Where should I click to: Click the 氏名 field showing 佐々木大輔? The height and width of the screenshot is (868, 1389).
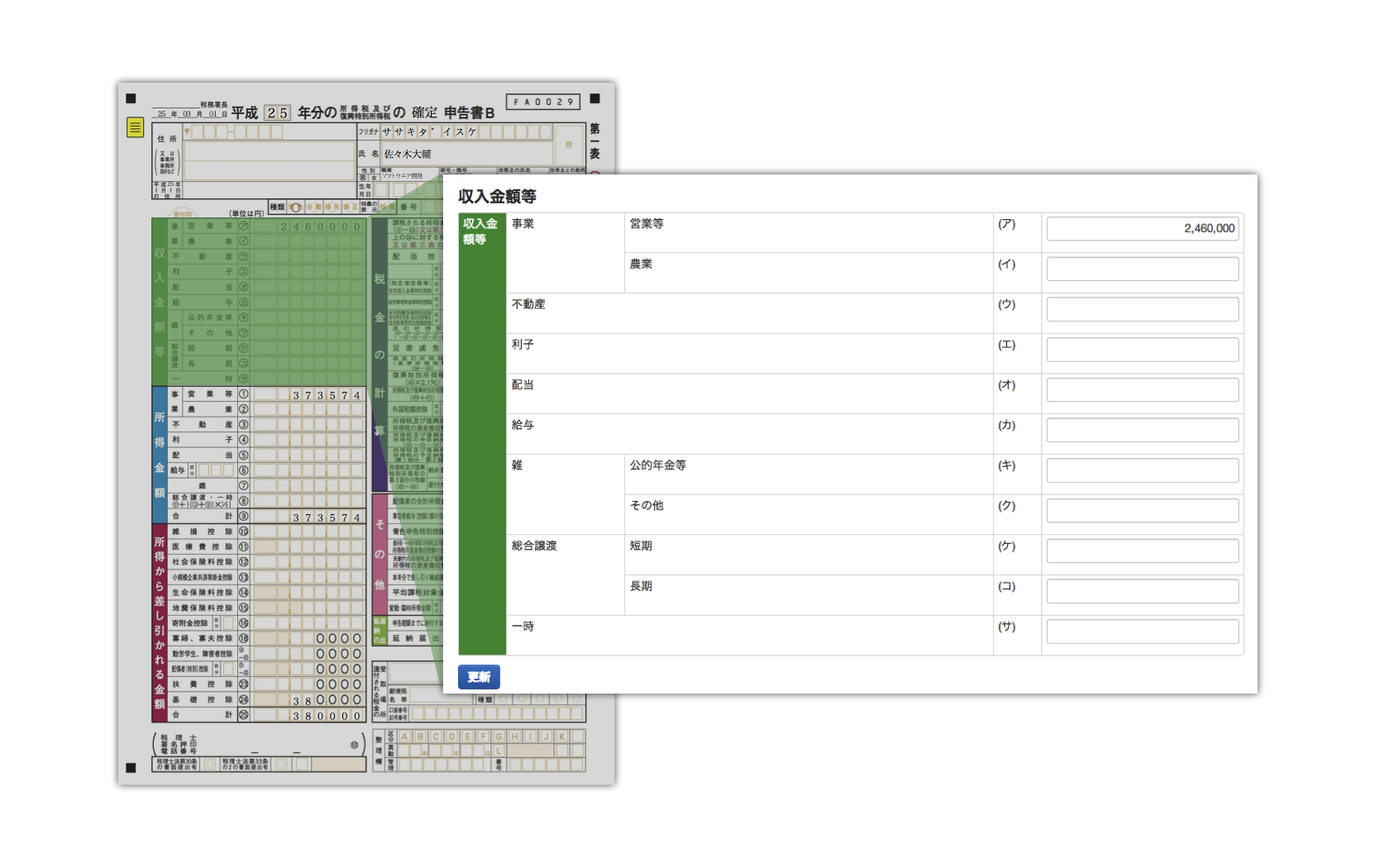coord(466,154)
